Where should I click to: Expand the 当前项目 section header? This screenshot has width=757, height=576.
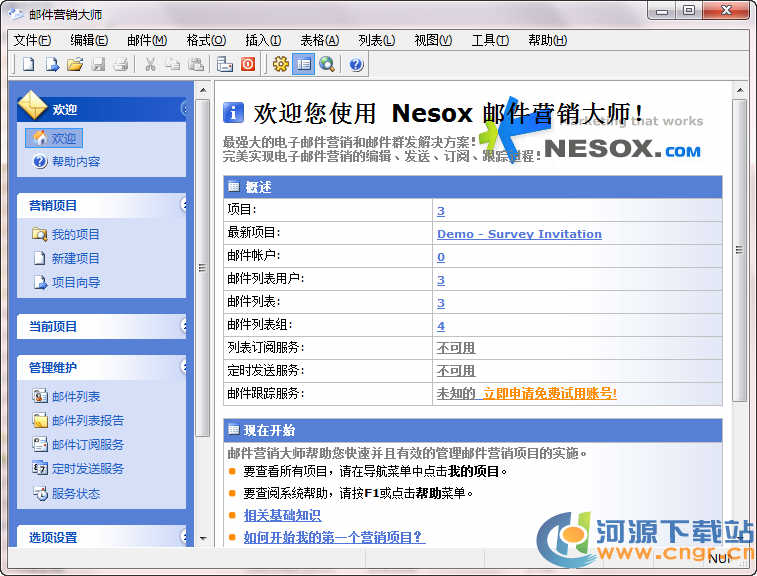click(102, 326)
